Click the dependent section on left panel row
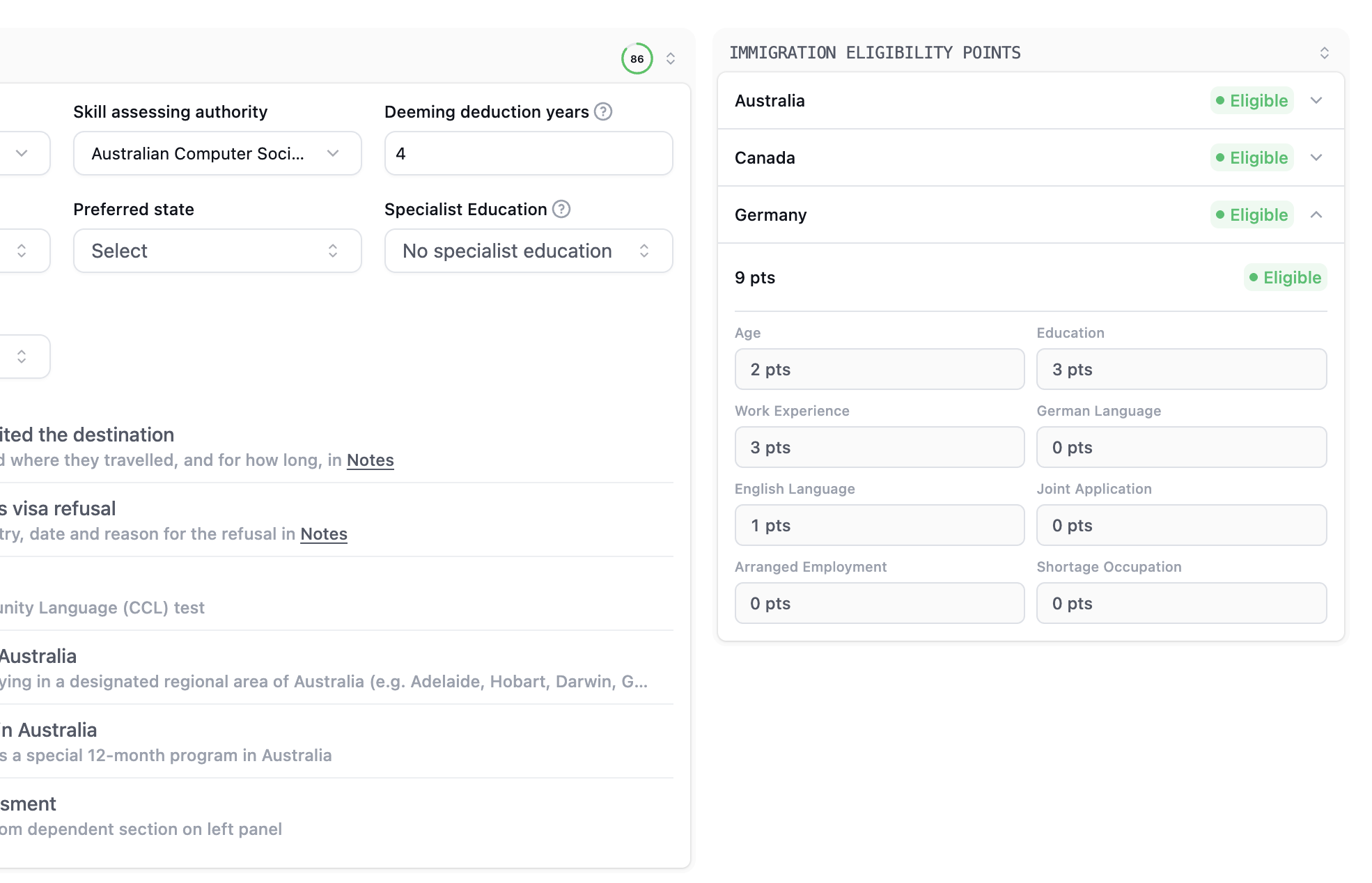1372x883 pixels. 336,815
